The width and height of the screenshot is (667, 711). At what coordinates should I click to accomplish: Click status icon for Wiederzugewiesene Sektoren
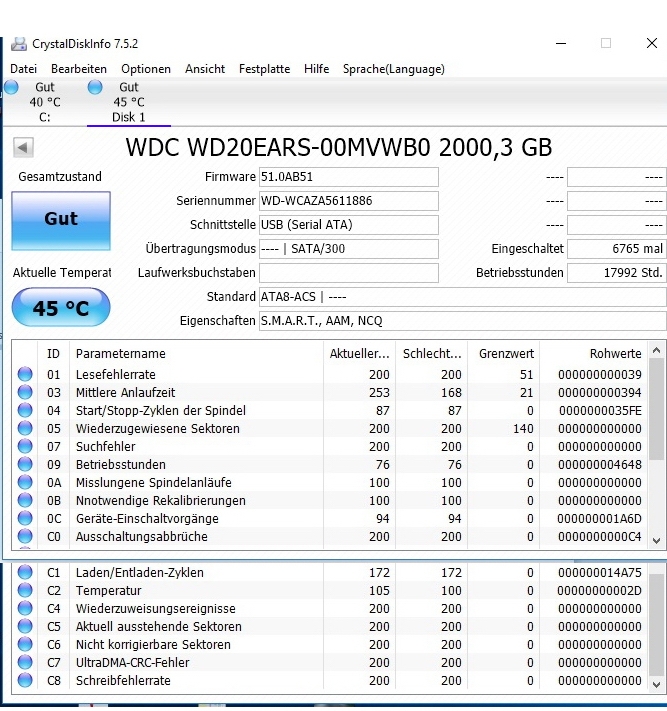click(x=25, y=428)
